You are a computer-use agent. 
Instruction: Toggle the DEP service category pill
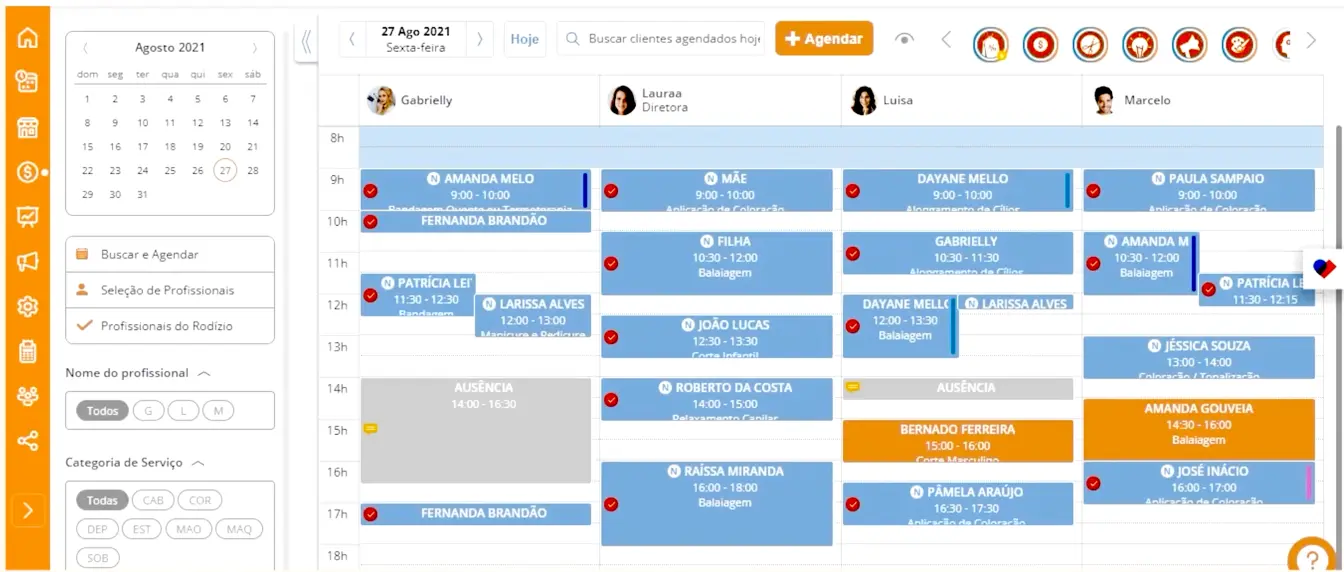97,529
